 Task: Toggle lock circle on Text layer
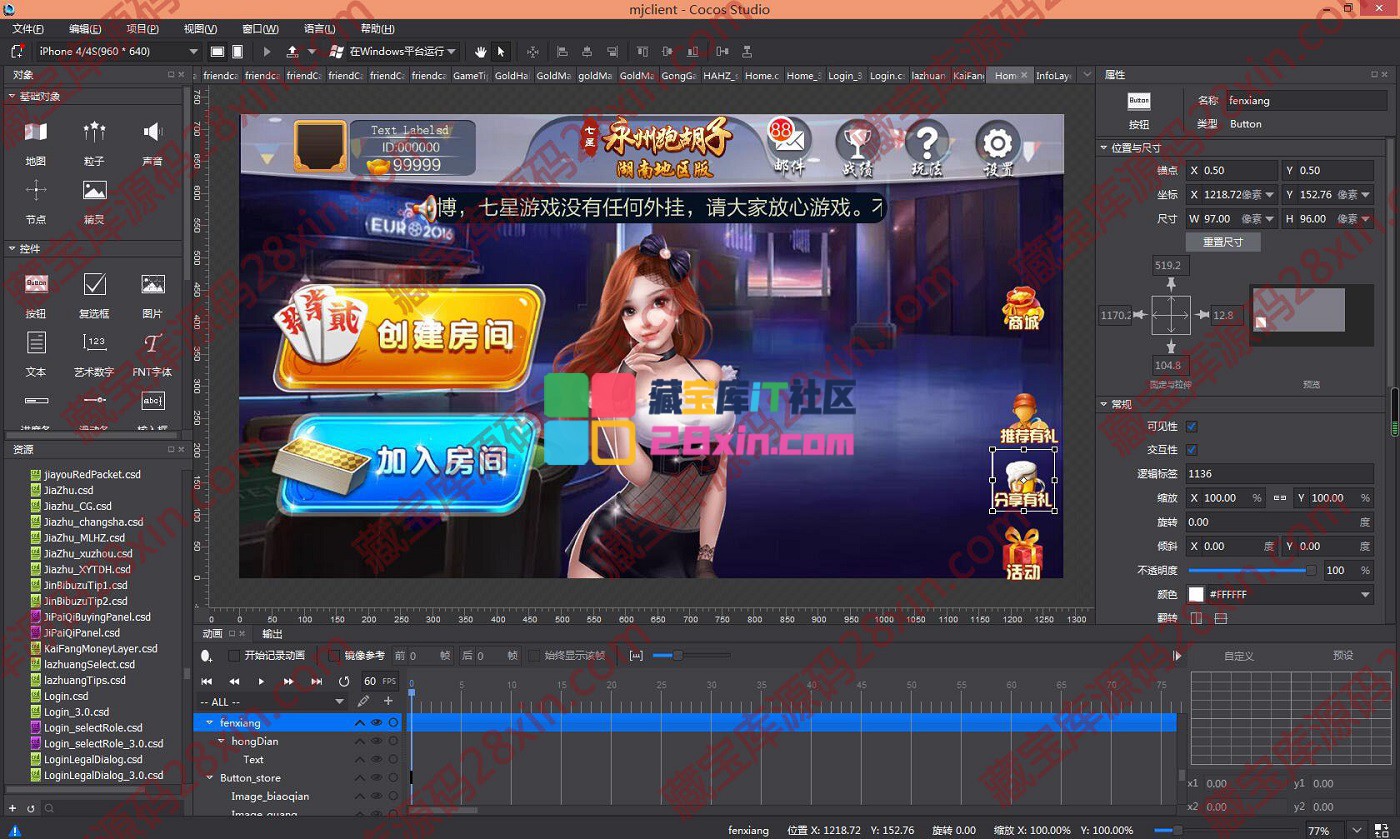pyautogui.click(x=394, y=760)
